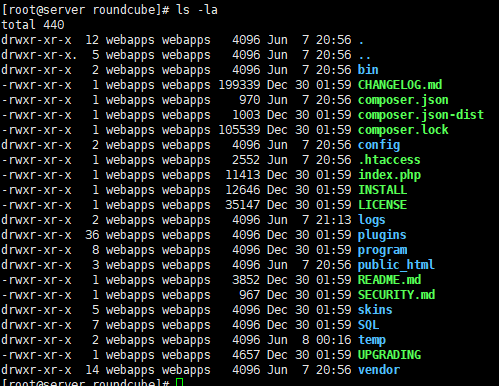The height and width of the screenshot is (386, 499).
Task: Click the link count '12' on the first row
Action: [92, 40]
